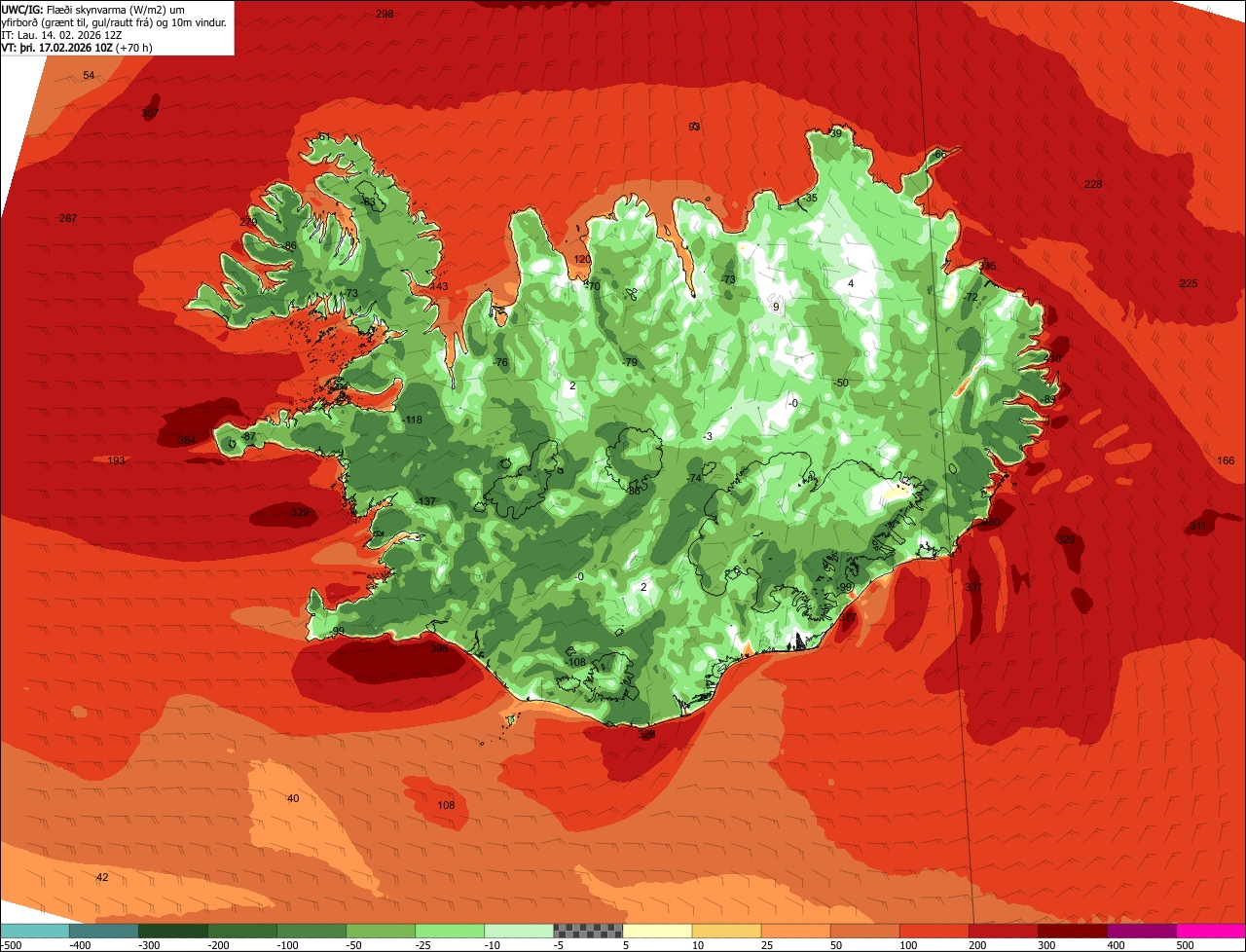
Task: Click the legend label '500'
Action: point(1185,945)
